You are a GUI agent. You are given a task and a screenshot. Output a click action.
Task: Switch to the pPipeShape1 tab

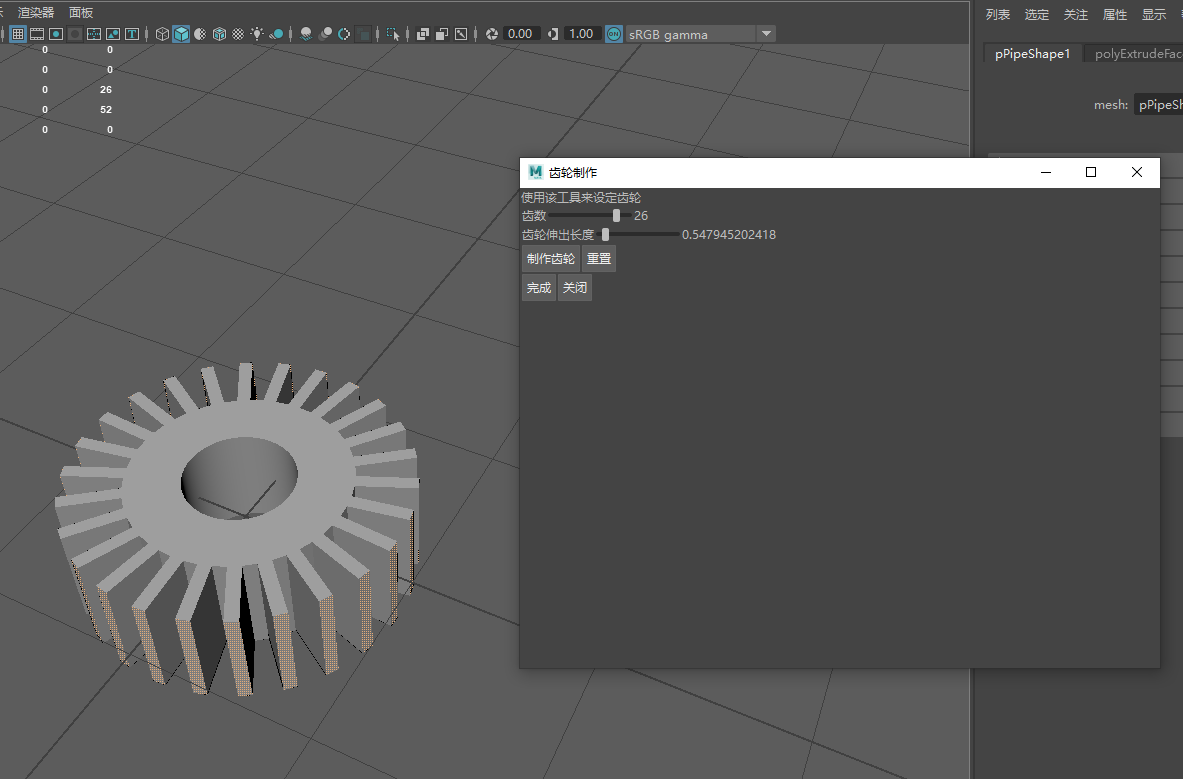tap(1033, 54)
